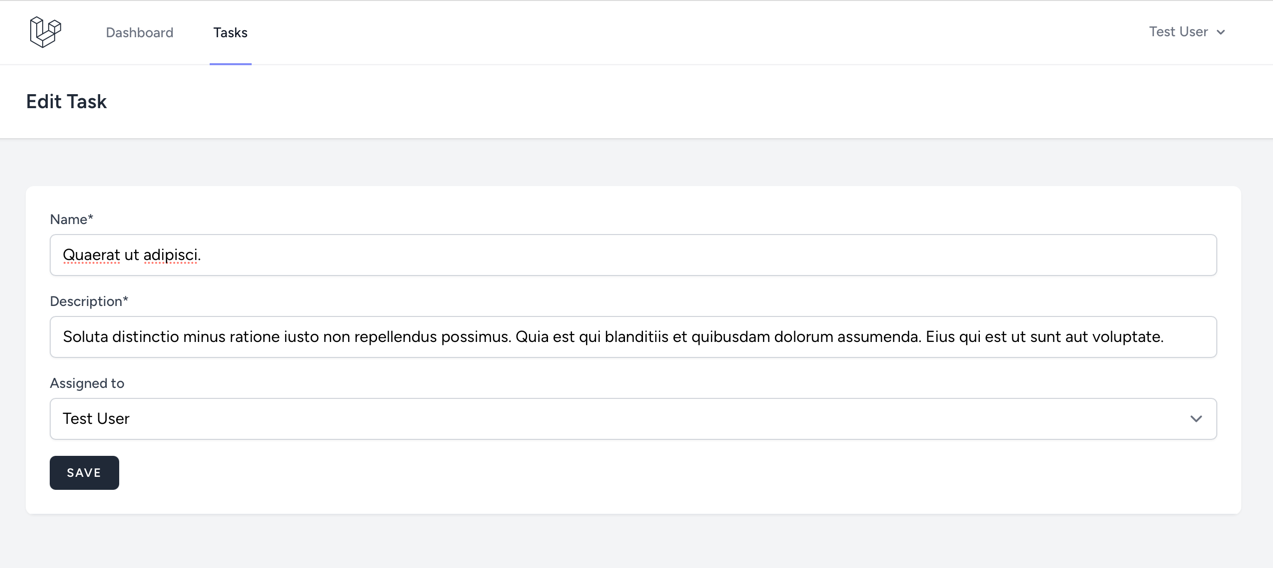1273x568 pixels.
Task: Click the Description* field label
Action: 89,301
